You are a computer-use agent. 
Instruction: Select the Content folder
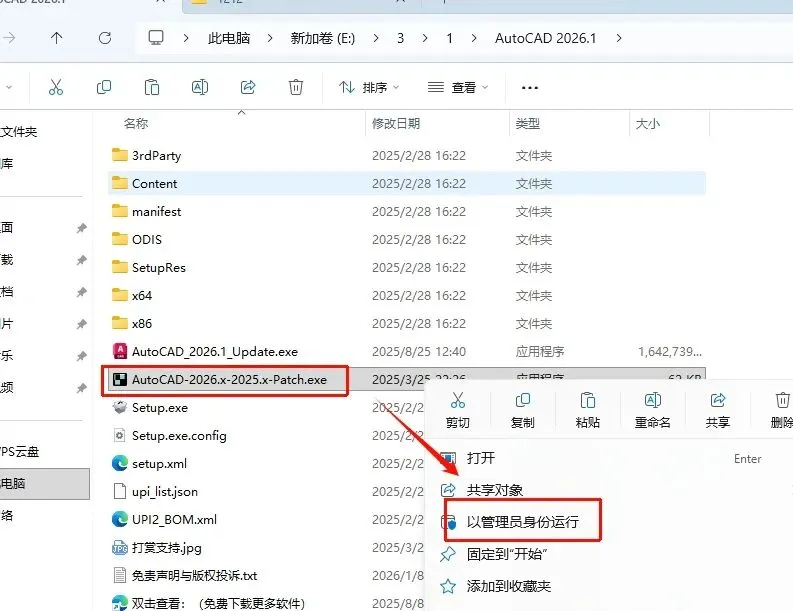click(x=407, y=183)
